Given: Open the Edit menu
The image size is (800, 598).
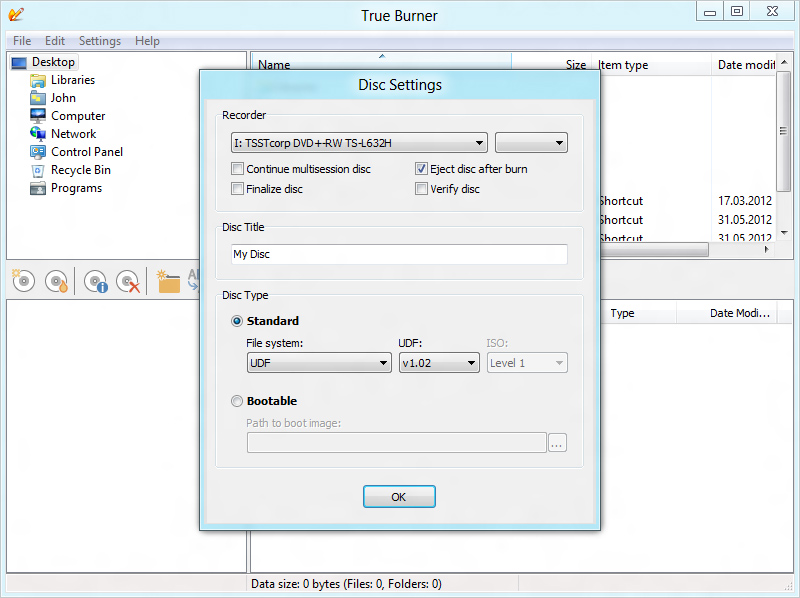Looking at the screenshot, I should 55,41.
